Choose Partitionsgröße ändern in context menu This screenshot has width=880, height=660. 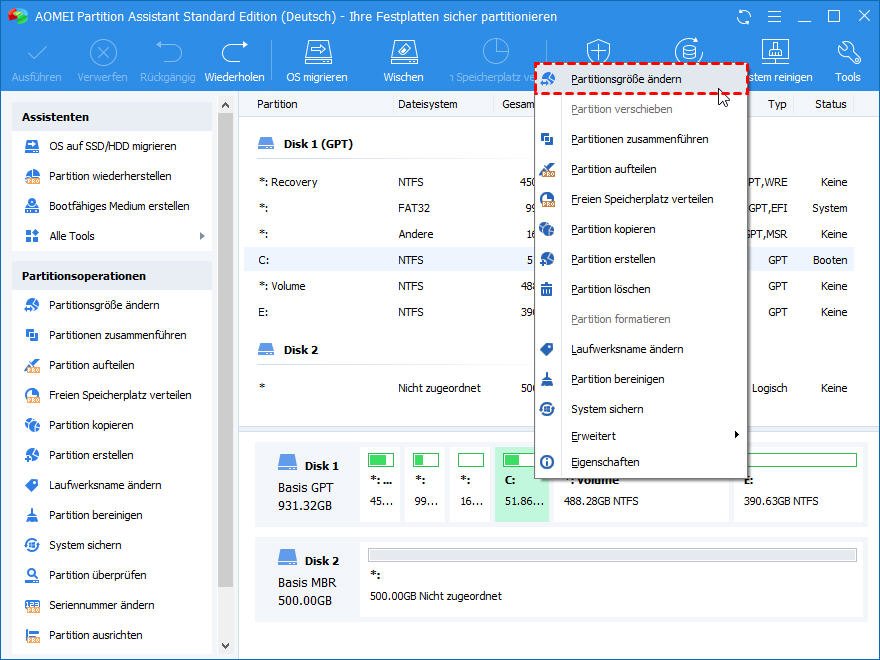(640, 79)
